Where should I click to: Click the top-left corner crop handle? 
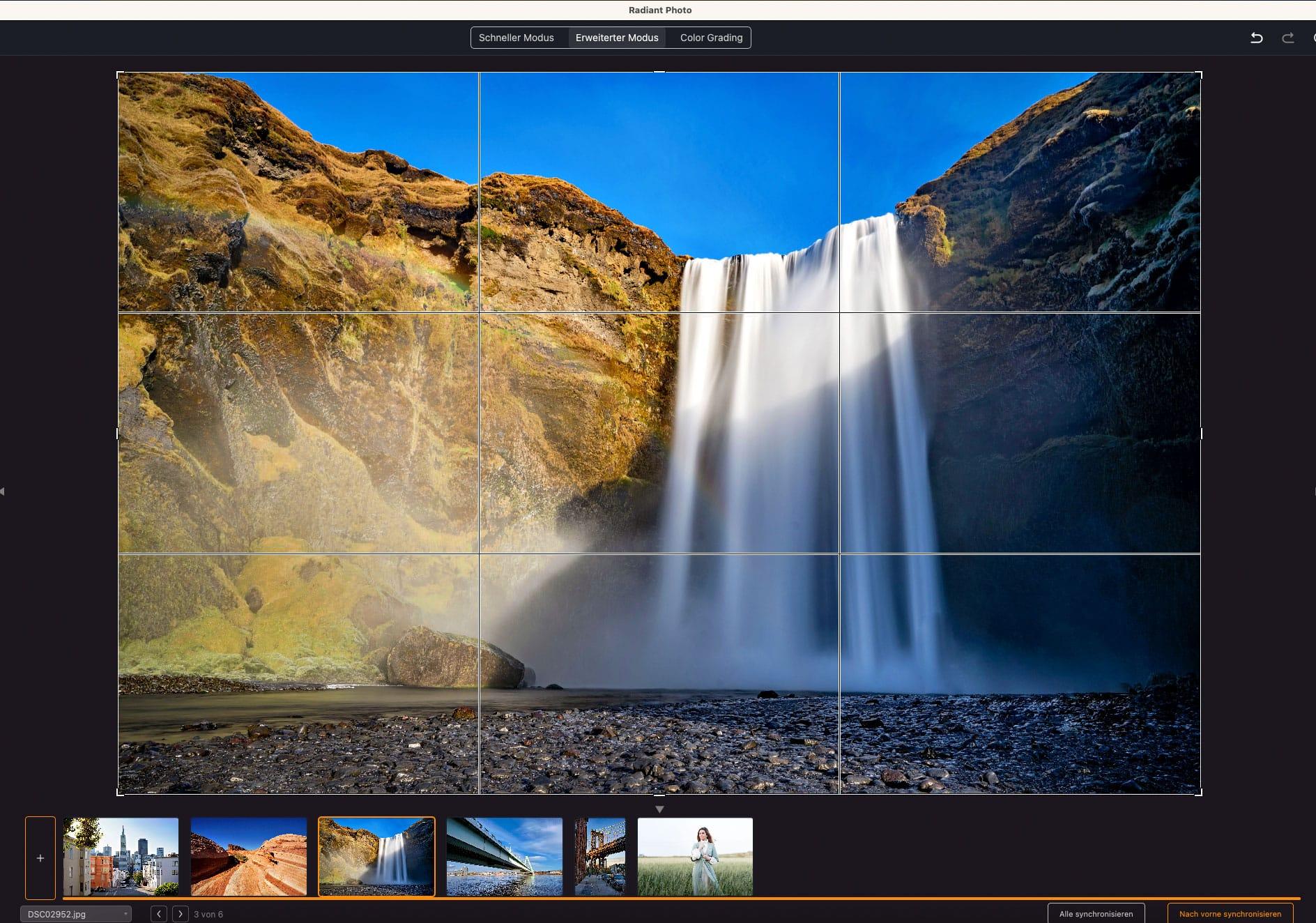click(118, 73)
